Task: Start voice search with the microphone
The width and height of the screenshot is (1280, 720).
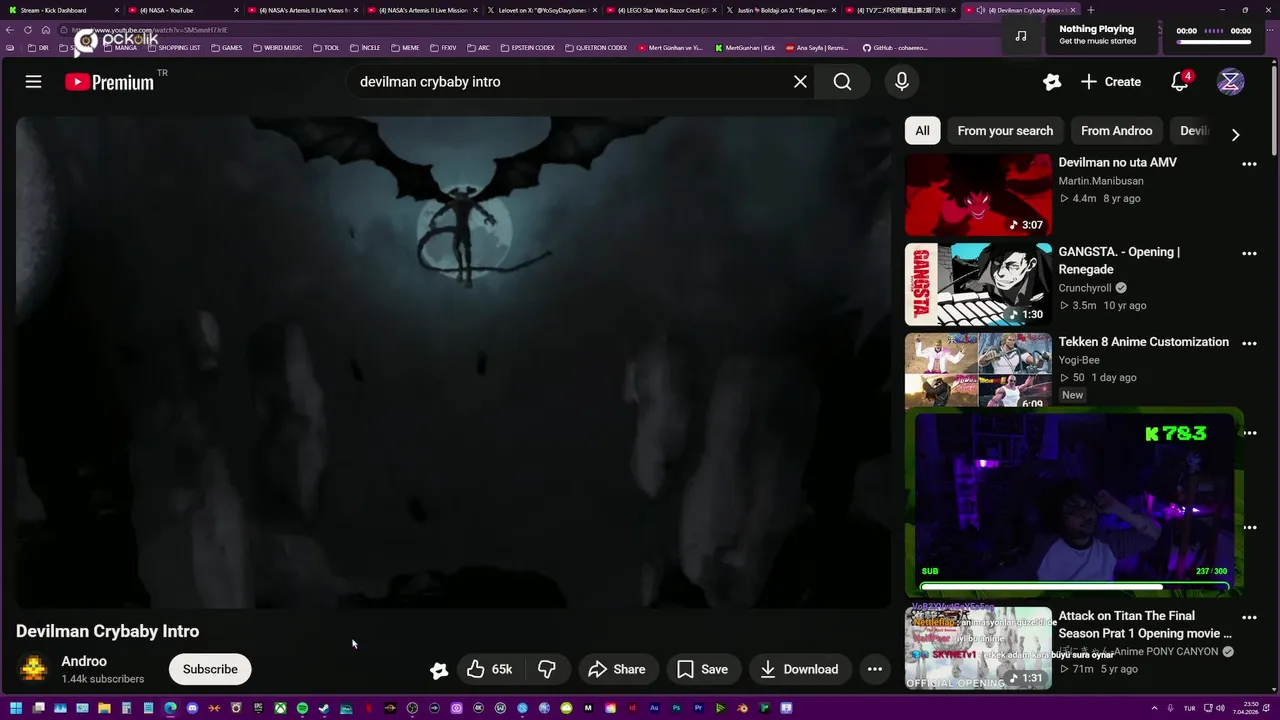Action: pos(902,82)
